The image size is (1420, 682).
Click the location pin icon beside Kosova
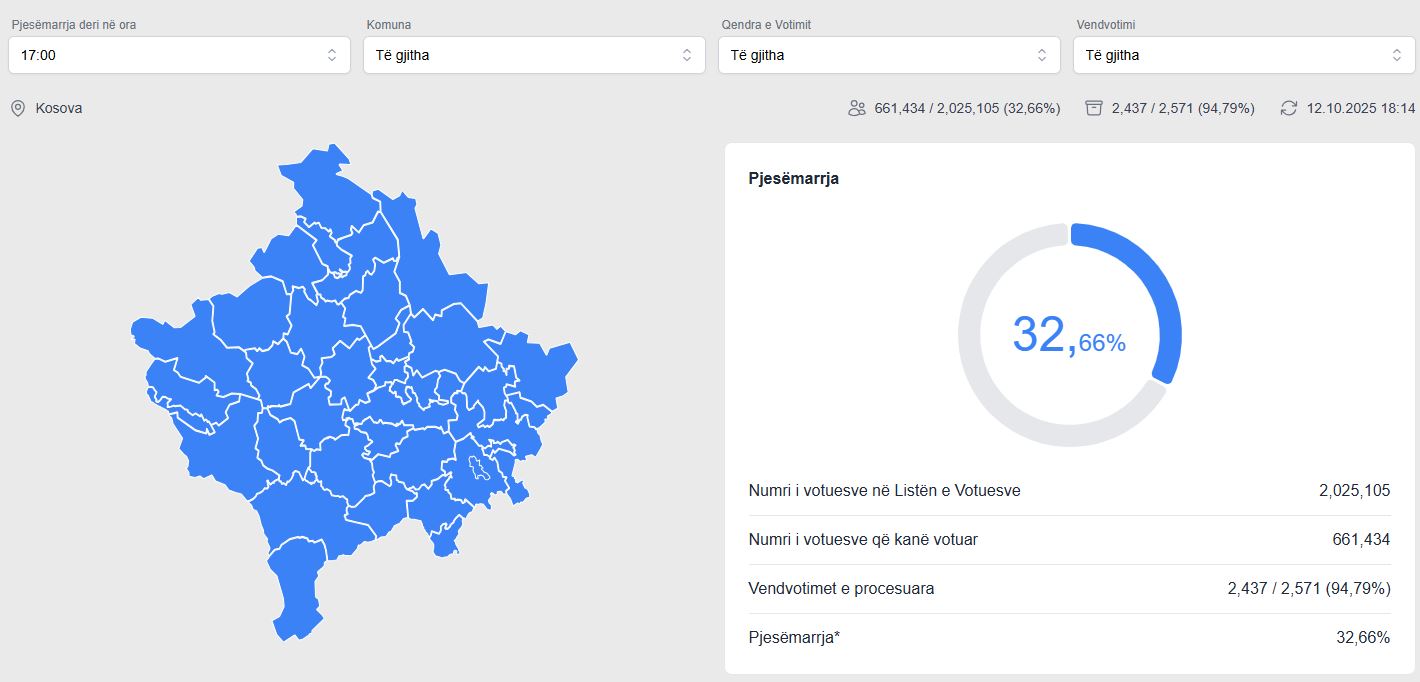(18, 108)
